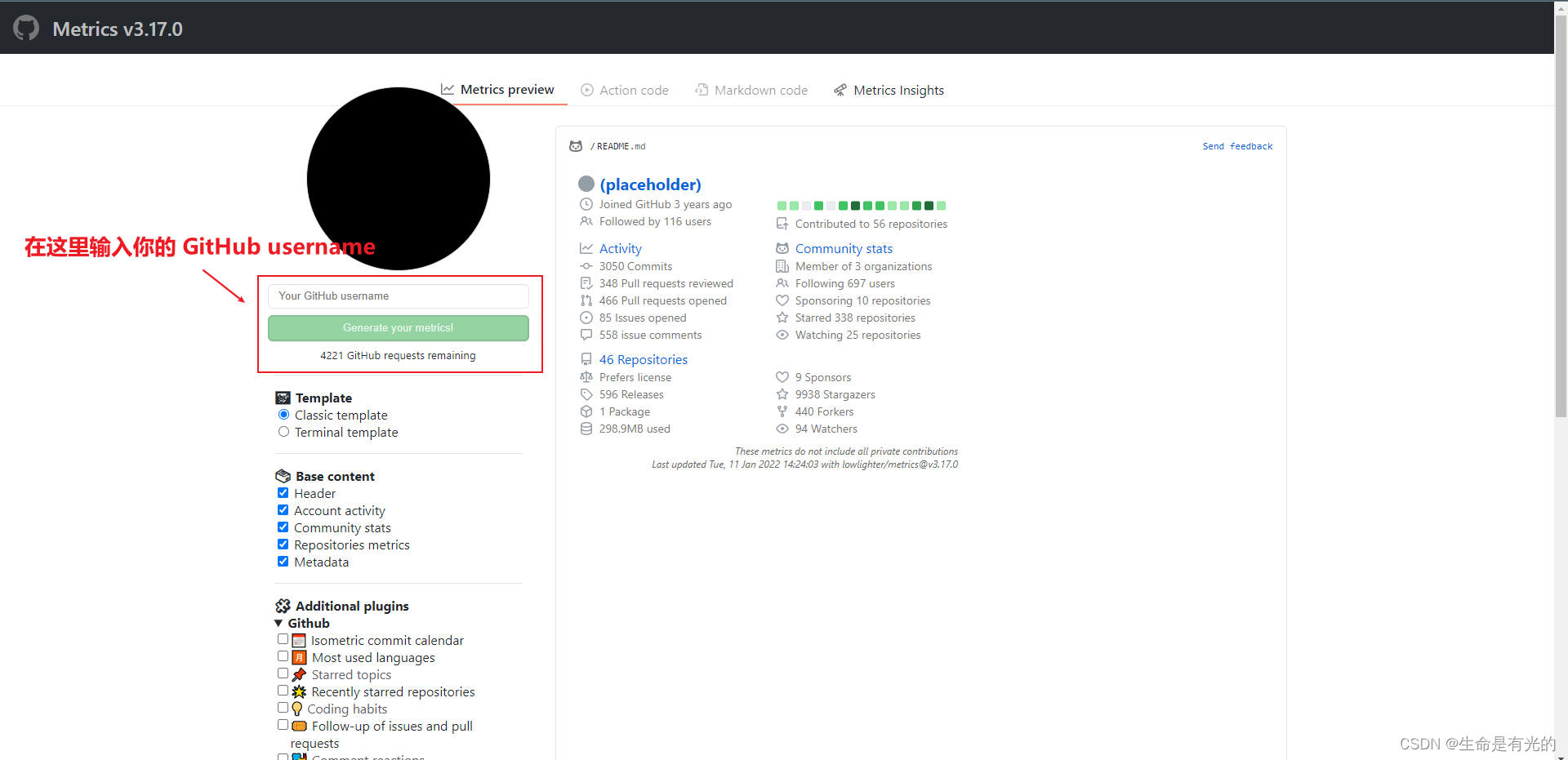Check the Coding habits plugin
The width and height of the screenshot is (1568, 760).
(283, 708)
